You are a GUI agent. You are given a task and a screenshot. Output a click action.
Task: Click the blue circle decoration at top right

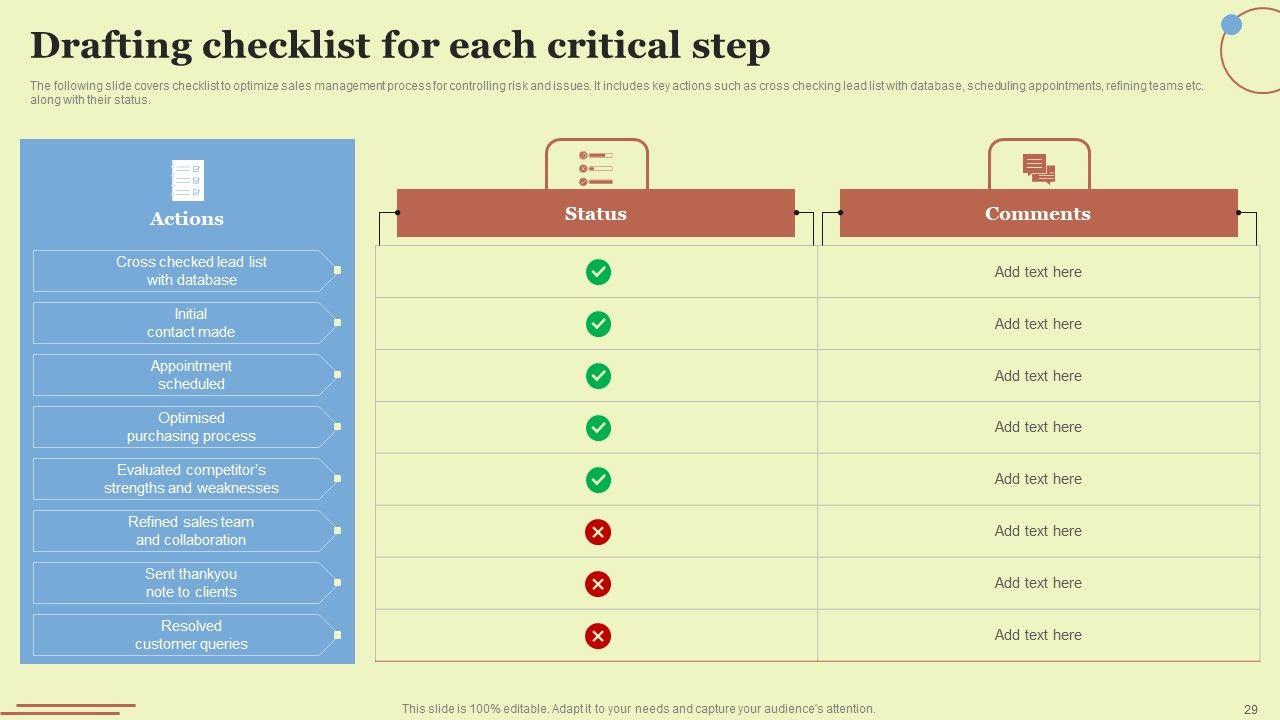[x=1232, y=25]
